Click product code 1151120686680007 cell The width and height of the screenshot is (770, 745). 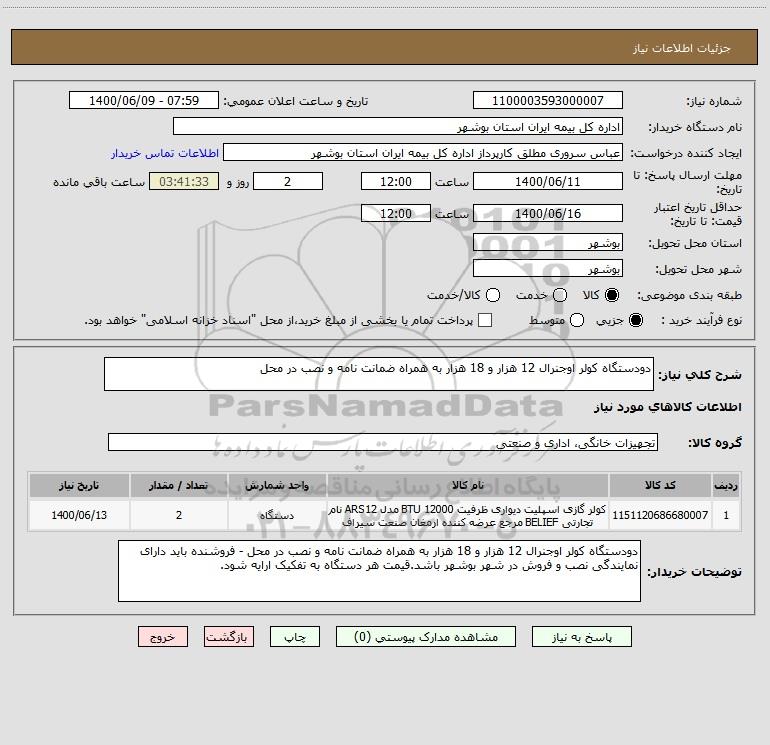pos(660,515)
